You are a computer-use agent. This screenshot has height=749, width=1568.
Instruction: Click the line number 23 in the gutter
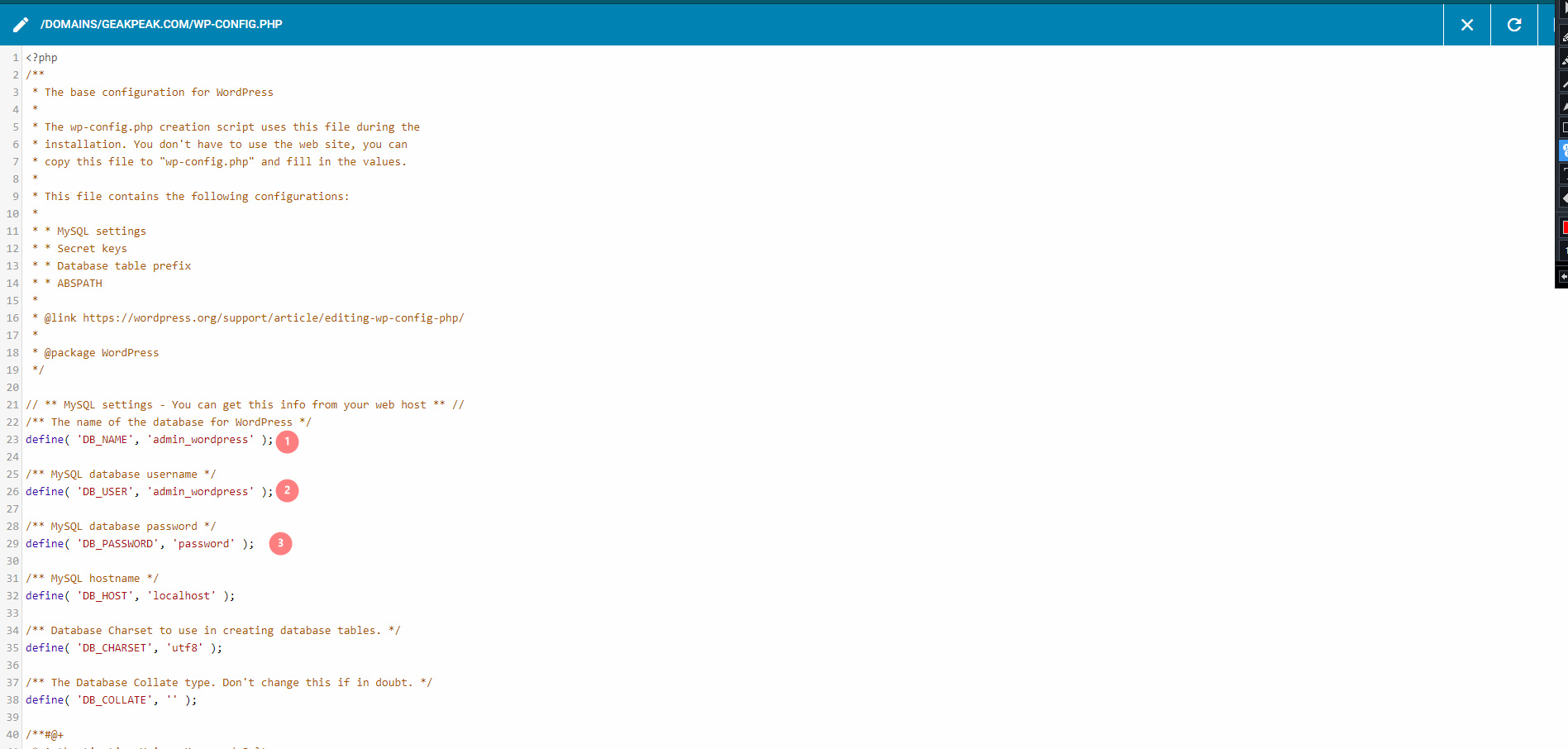point(12,440)
